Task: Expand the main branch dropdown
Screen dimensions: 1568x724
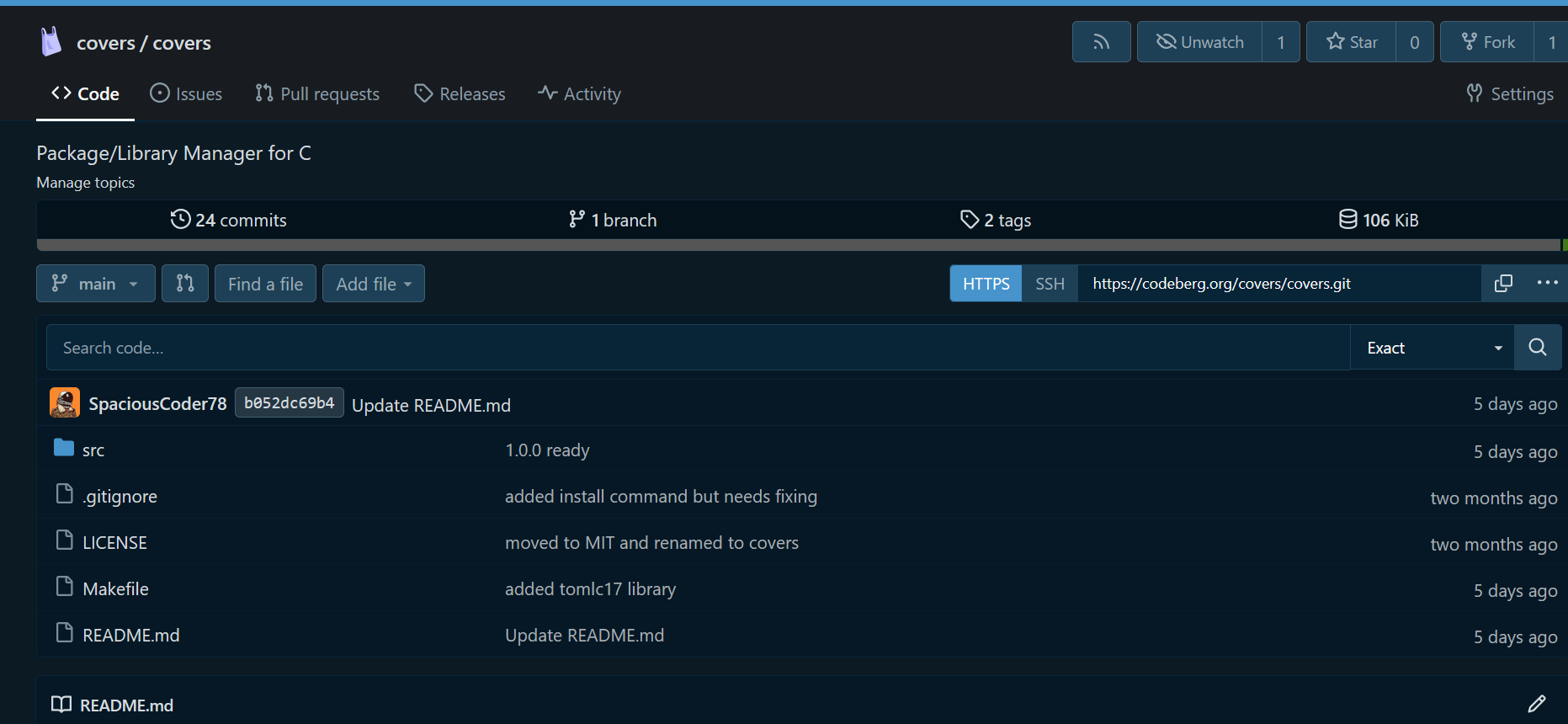Action: tap(95, 284)
